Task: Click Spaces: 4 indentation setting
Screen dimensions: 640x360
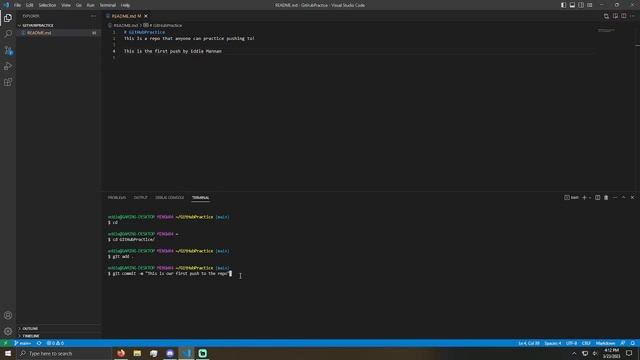Action: point(553,343)
